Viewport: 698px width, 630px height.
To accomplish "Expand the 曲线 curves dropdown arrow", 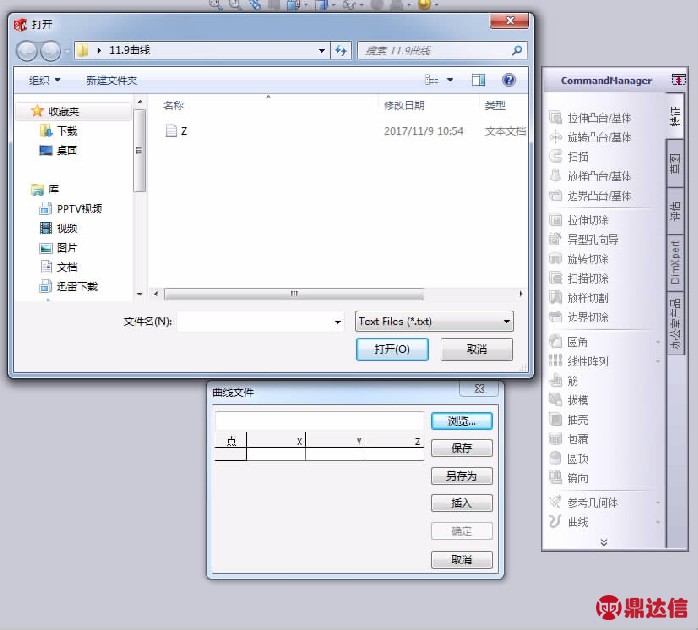I will (658, 522).
